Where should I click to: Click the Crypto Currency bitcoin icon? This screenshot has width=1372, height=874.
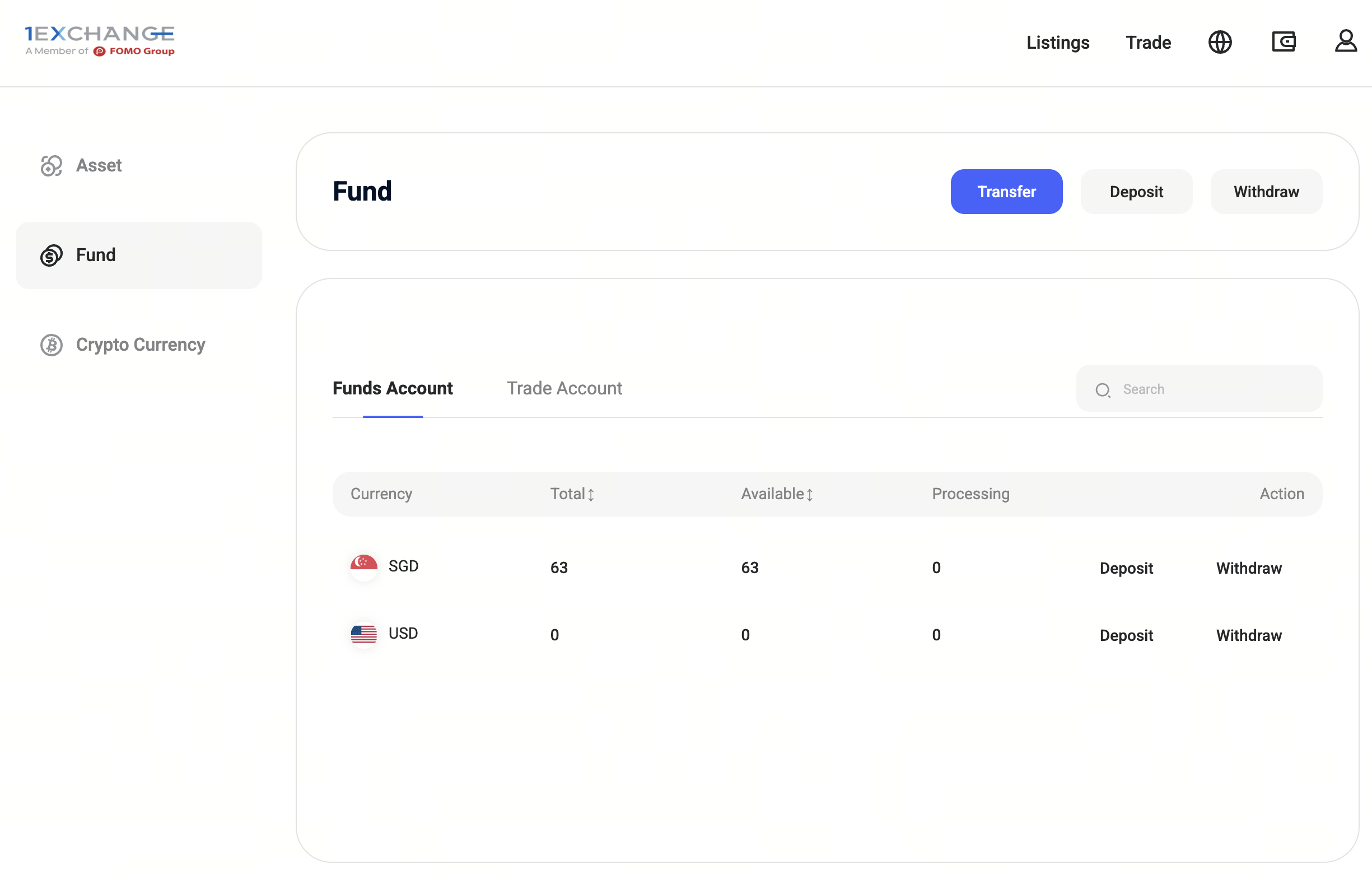(x=52, y=345)
